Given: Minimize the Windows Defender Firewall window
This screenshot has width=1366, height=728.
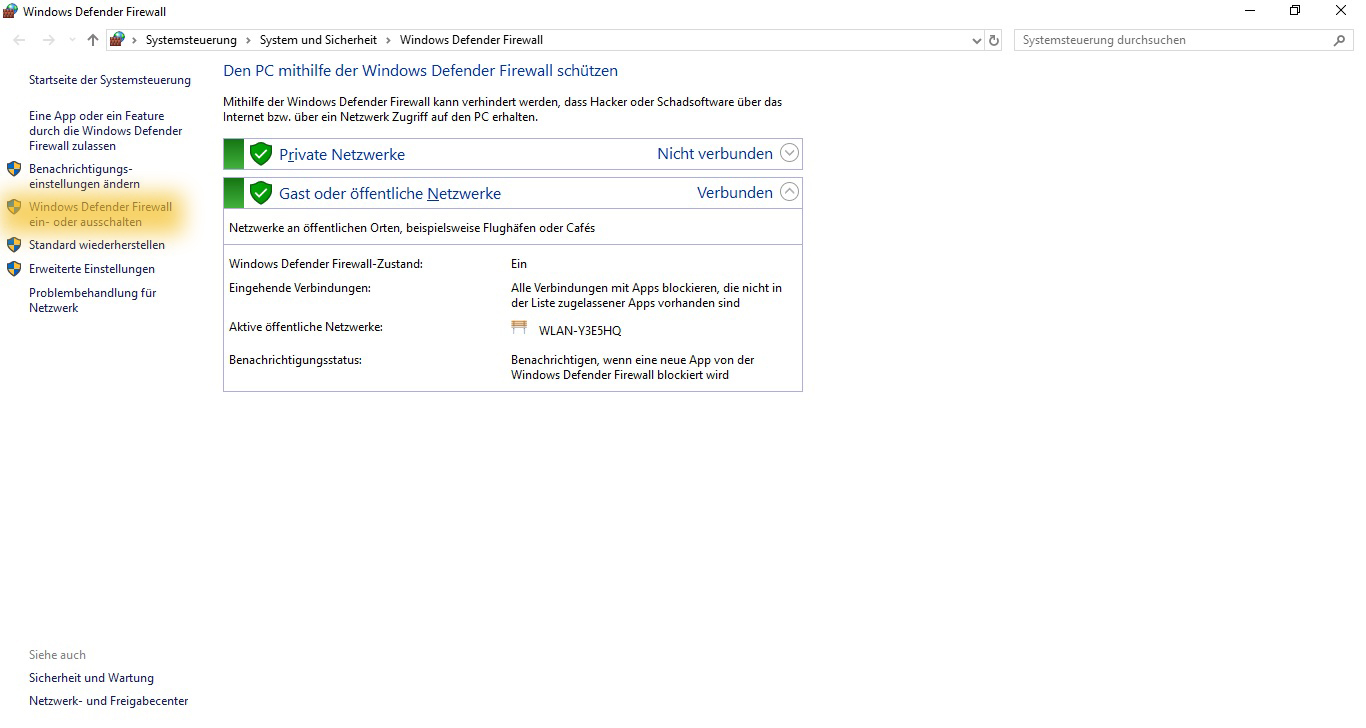Looking at the screenshot, I should coord(1250,11).
